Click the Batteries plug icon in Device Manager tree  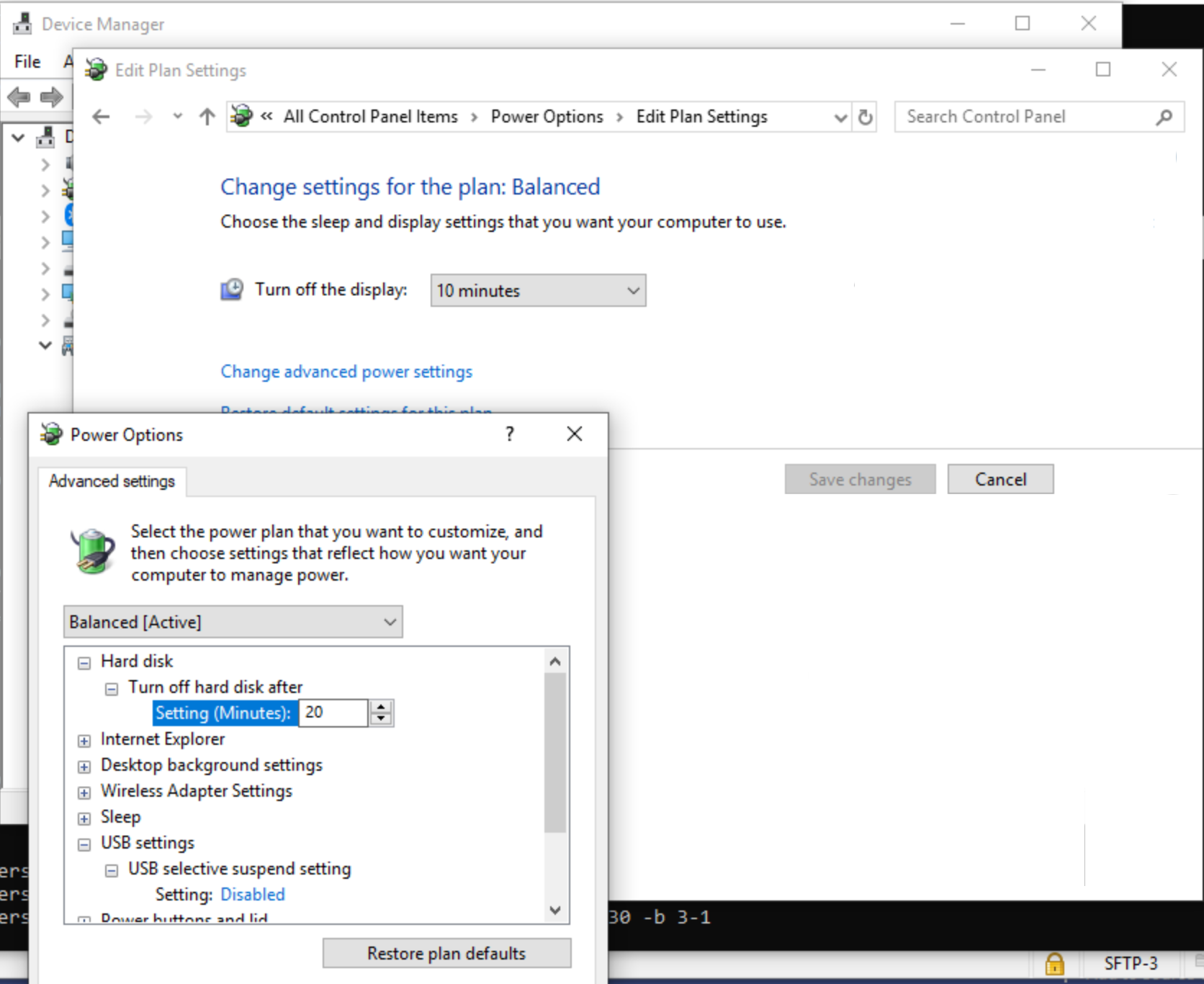(70, 190)
